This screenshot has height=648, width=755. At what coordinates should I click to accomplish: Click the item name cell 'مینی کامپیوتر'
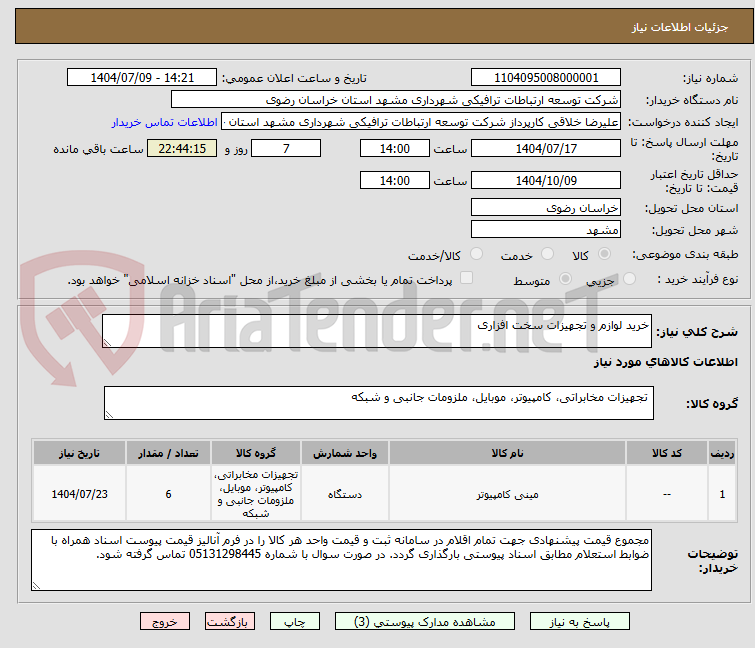coord(507,494)
